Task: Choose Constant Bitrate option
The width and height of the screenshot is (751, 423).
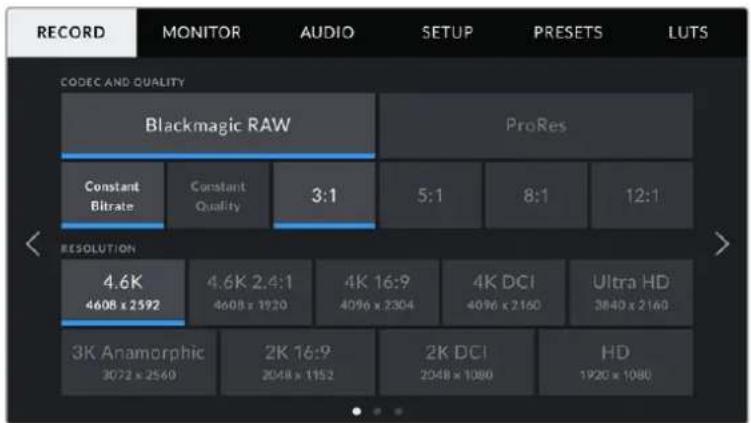Action: click(112, 196)
